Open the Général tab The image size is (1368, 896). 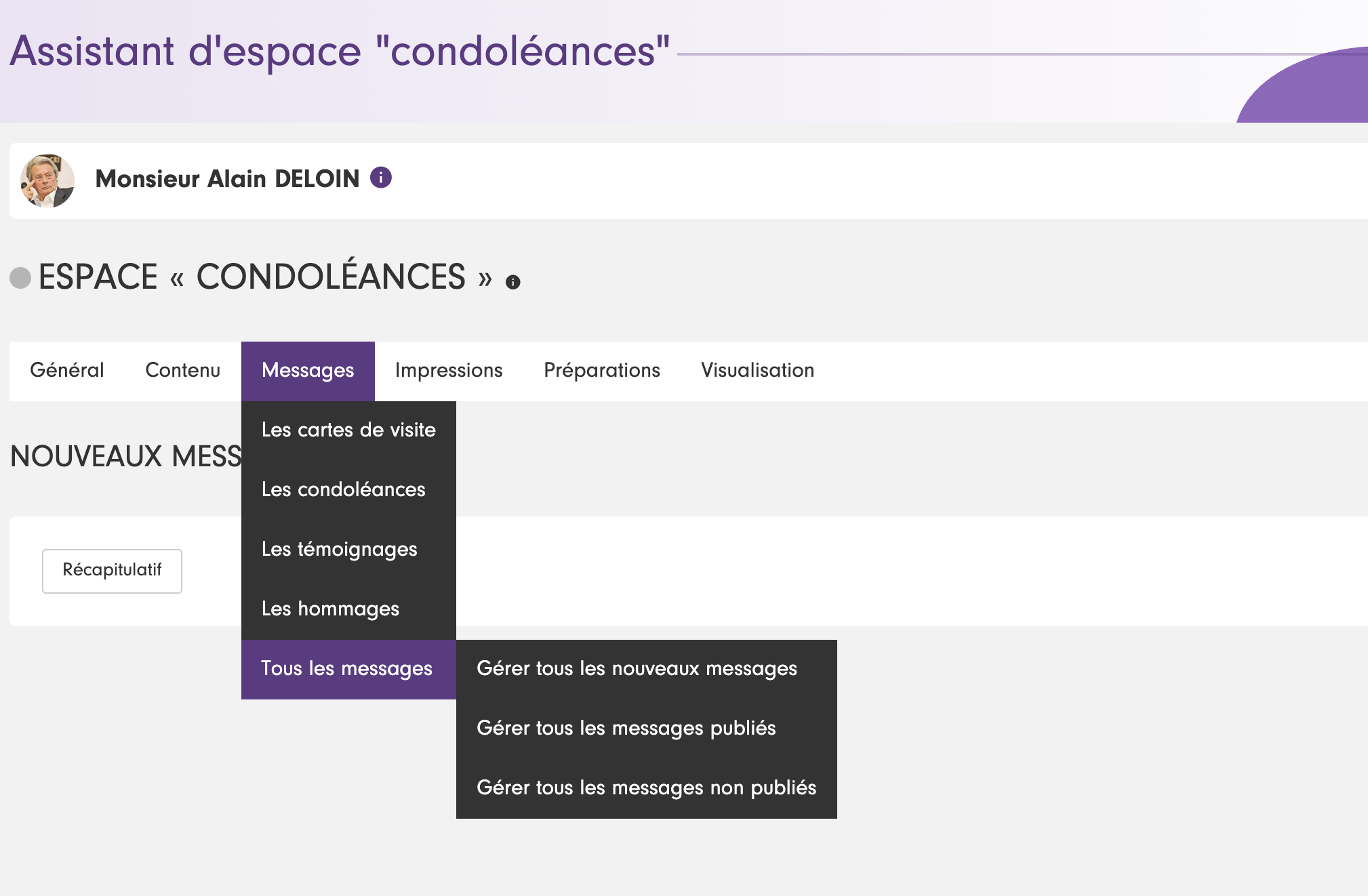click(67, 370)
